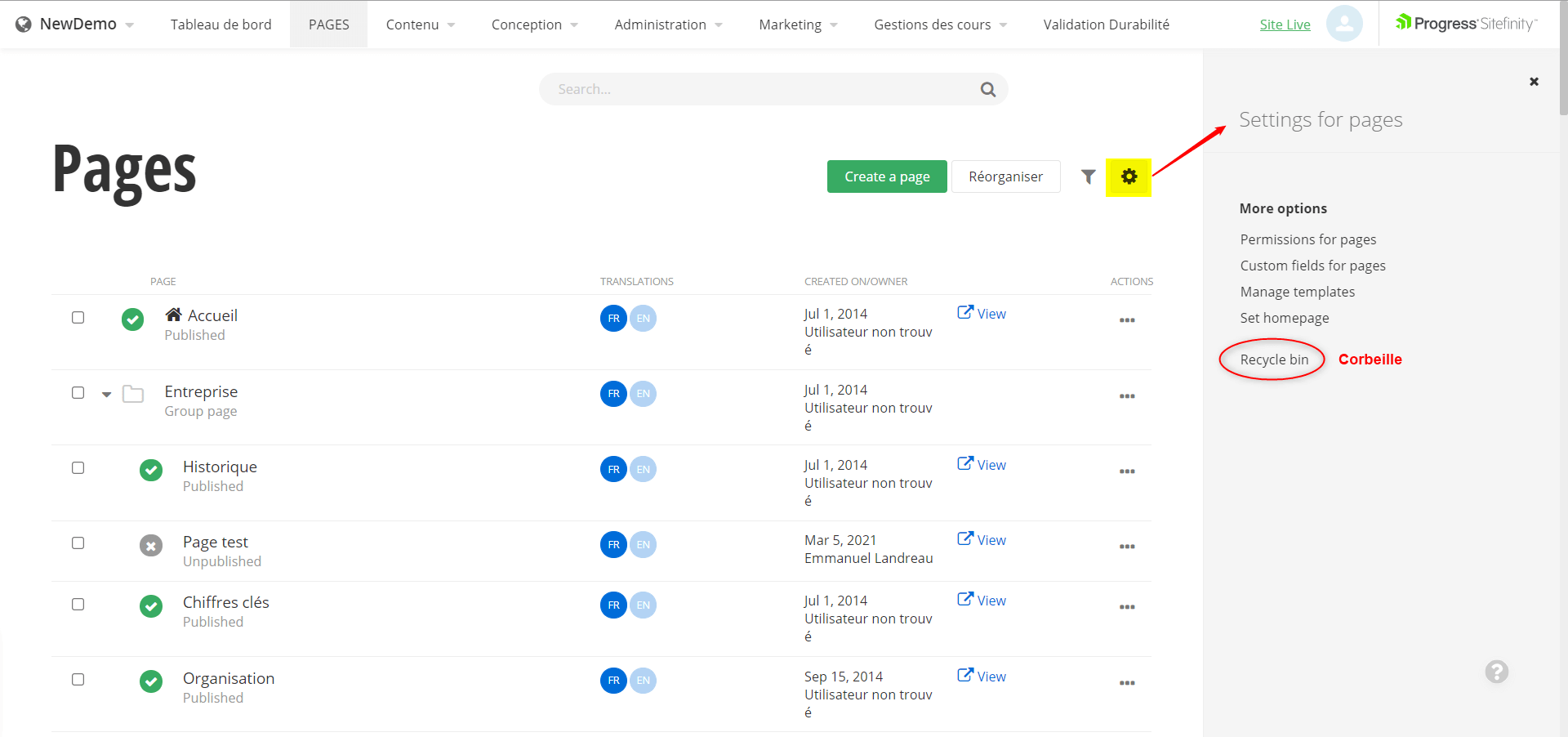Select the Page test row checkbox
1568x737 pixels.
click(x=78, y=543)
